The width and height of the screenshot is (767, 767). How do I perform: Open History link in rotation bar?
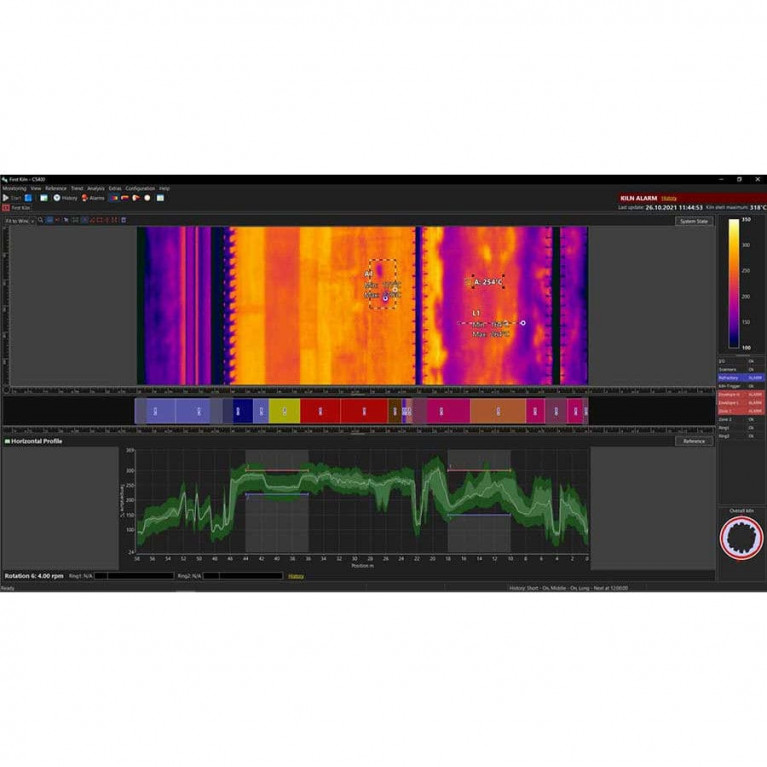(296, 576)
